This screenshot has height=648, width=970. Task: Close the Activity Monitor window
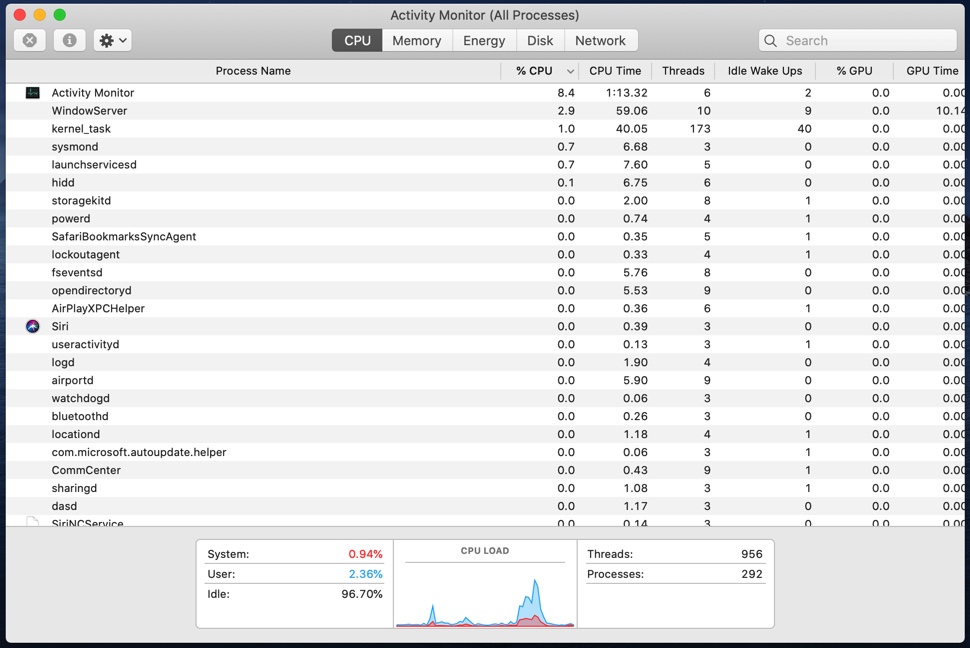pyautogui.click(x=20, y=15)
